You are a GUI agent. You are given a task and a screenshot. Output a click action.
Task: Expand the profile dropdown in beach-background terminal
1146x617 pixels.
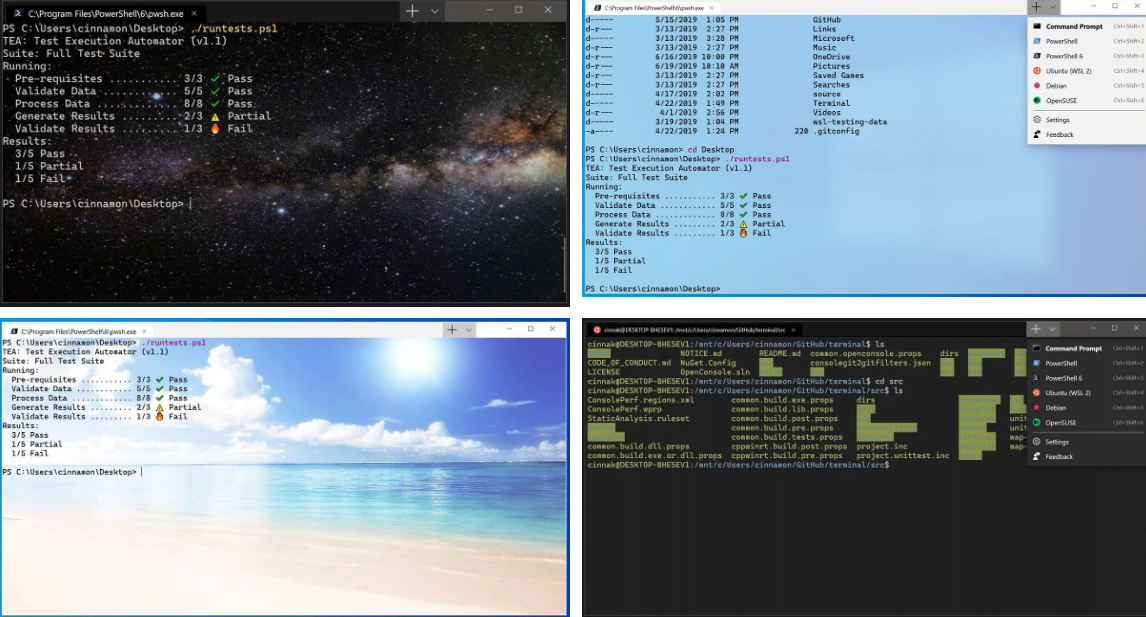[x=468, y=329]
